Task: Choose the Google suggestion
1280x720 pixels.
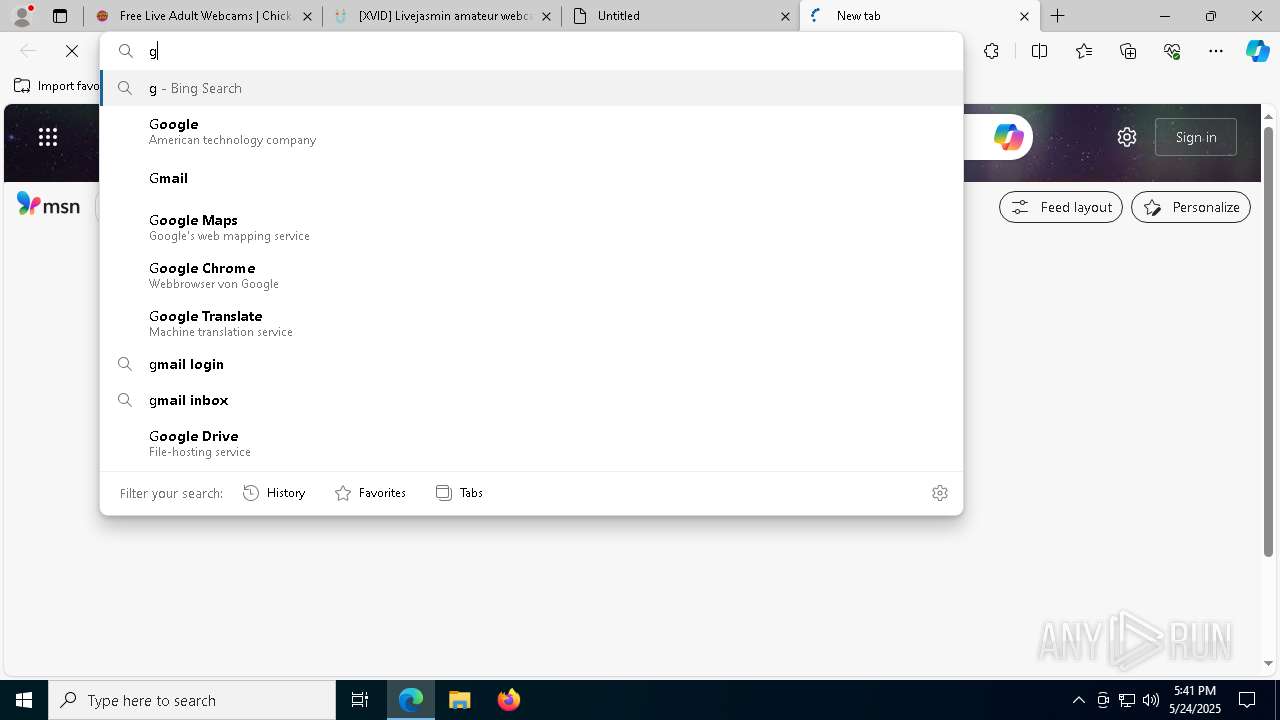Action: tap(531, 131)
